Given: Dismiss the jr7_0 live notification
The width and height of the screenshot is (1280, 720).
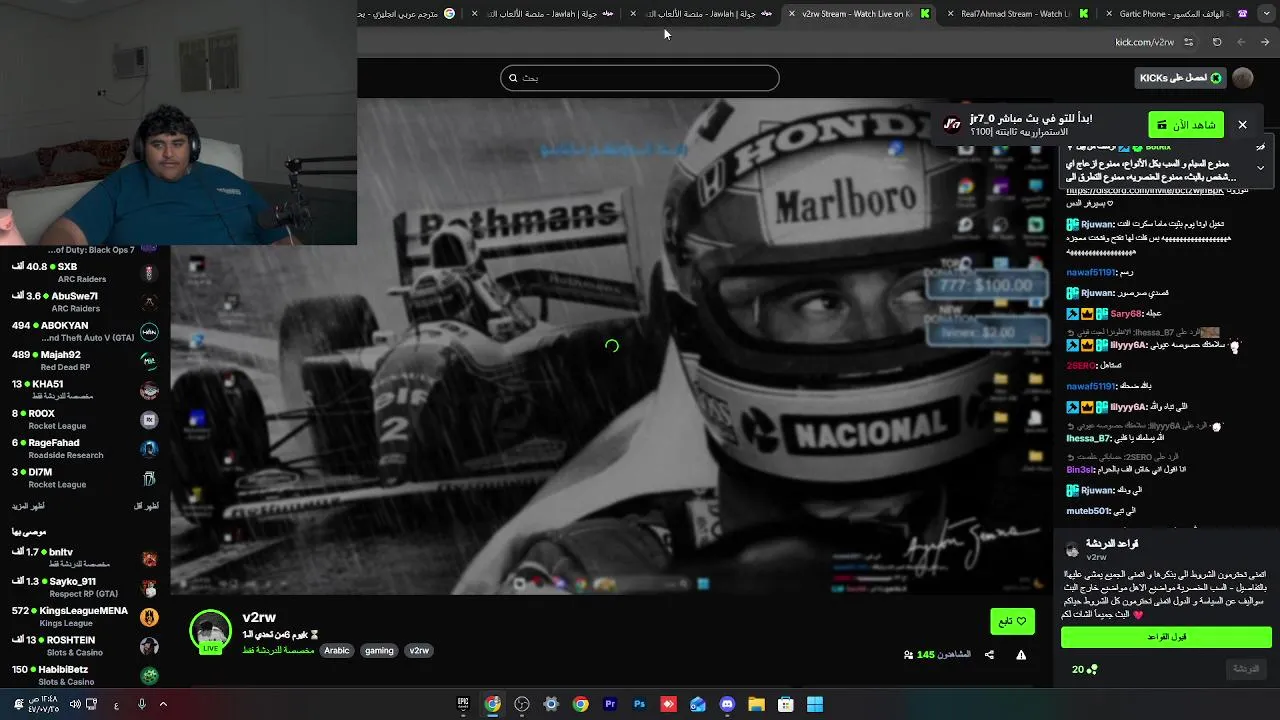Looking at the screenshot, I should click(x=1242, y=125).
